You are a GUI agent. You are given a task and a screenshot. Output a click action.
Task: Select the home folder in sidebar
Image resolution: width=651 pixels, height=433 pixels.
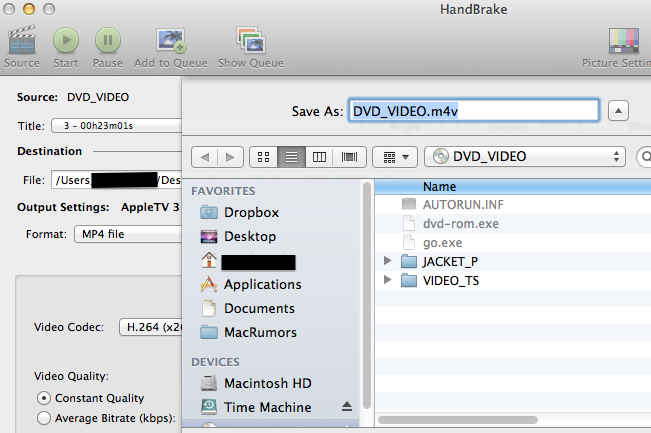pos(248,261)
